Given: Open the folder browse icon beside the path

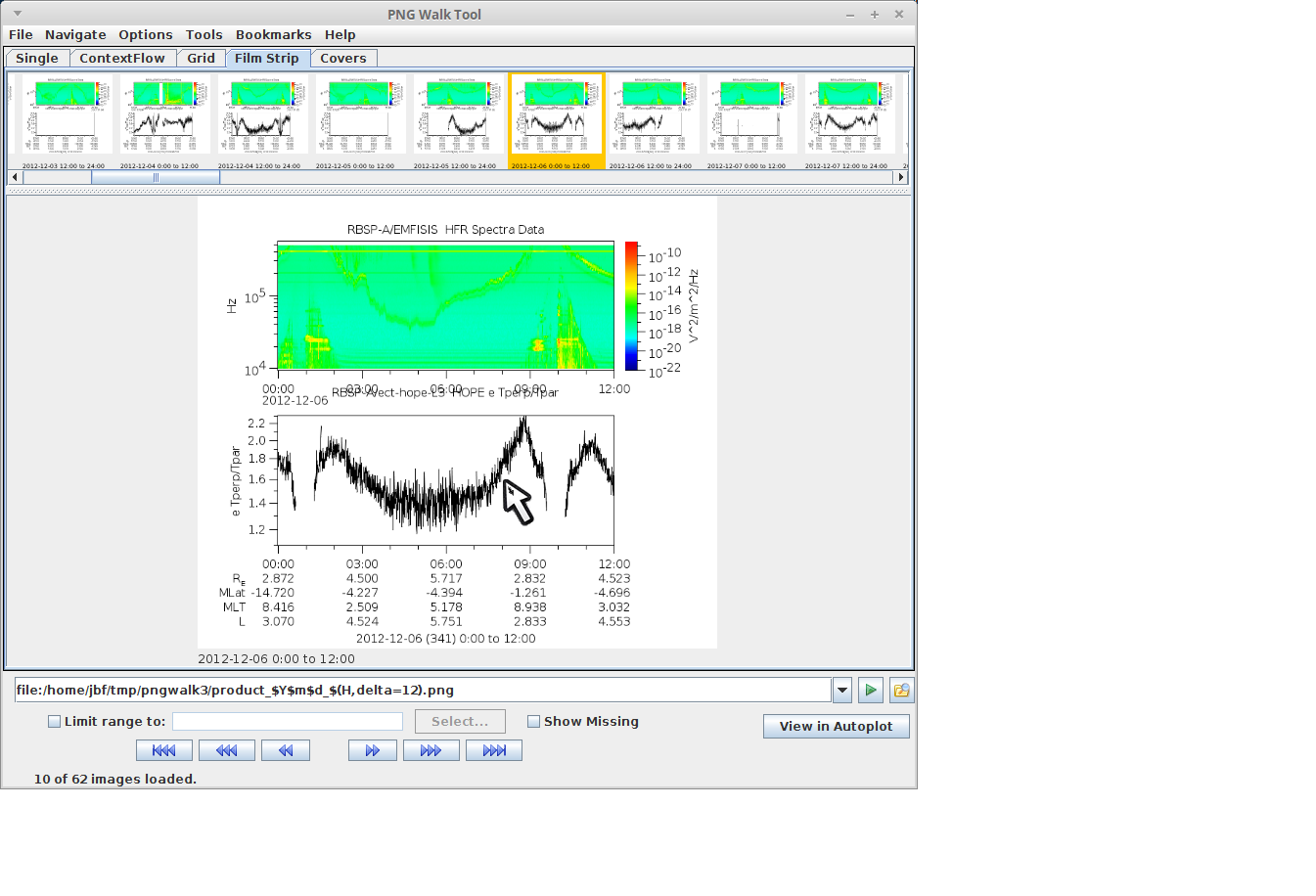Looking at the screenshot, I should (900, 691).
